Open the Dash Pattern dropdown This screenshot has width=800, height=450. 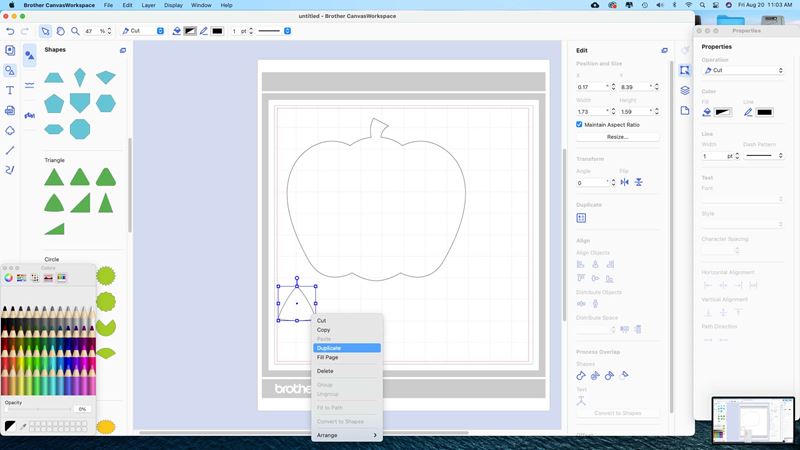[765, 156]
